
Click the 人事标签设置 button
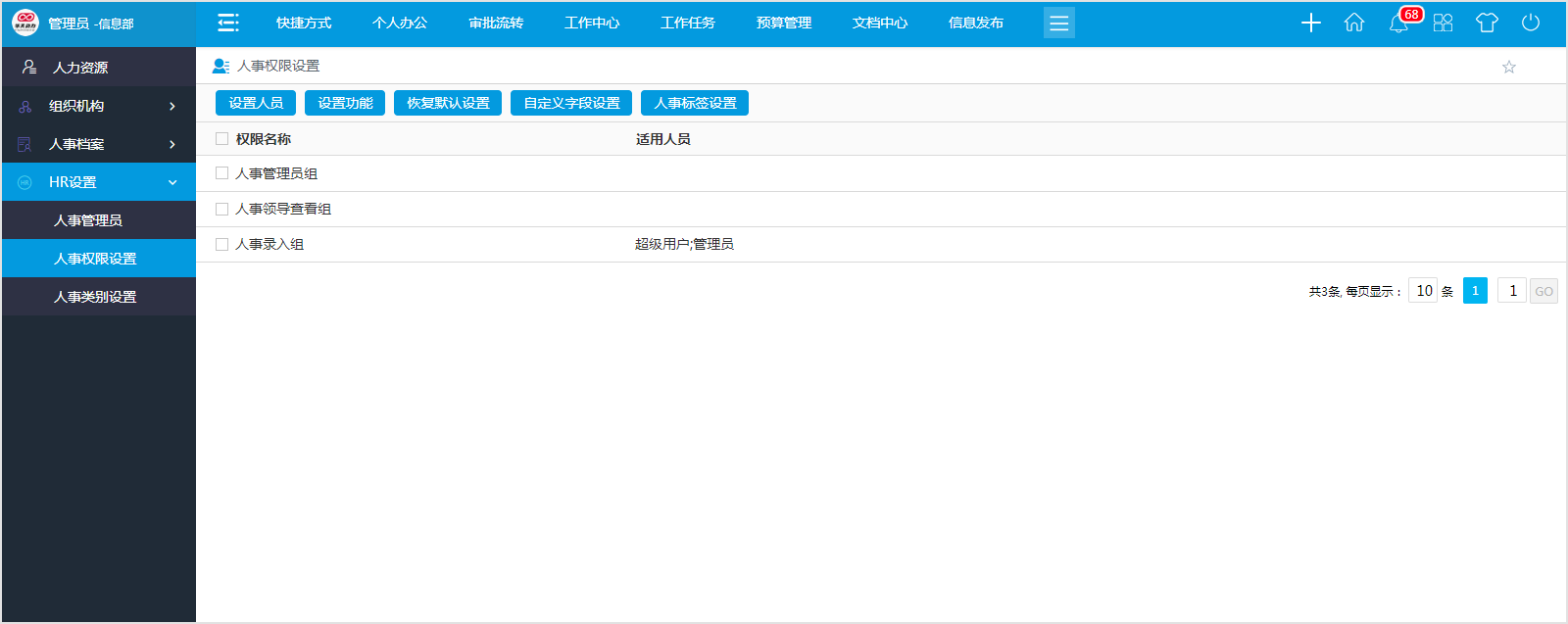coord(695,103)
